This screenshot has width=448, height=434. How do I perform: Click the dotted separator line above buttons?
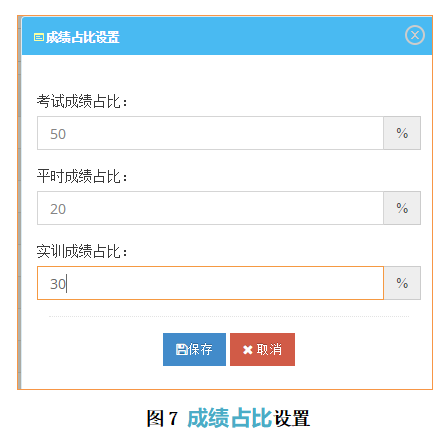click(x=229, y=316)
